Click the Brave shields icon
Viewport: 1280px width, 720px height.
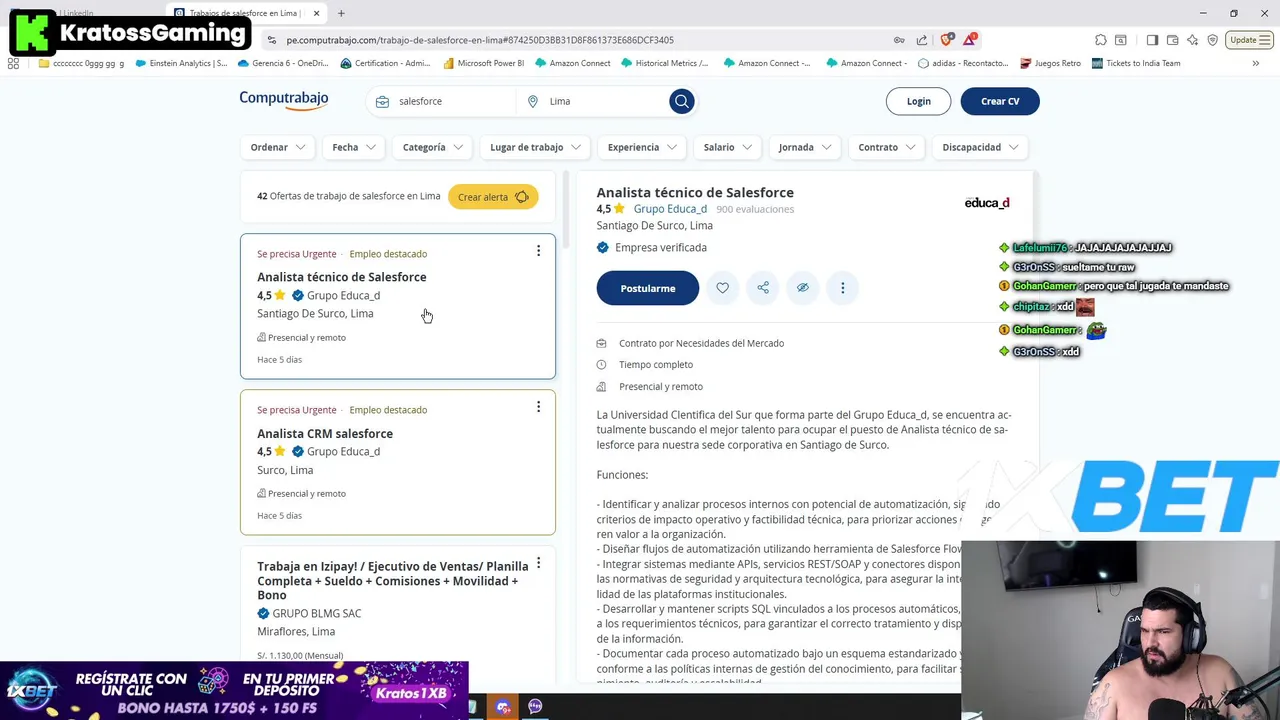click(946, 40)
